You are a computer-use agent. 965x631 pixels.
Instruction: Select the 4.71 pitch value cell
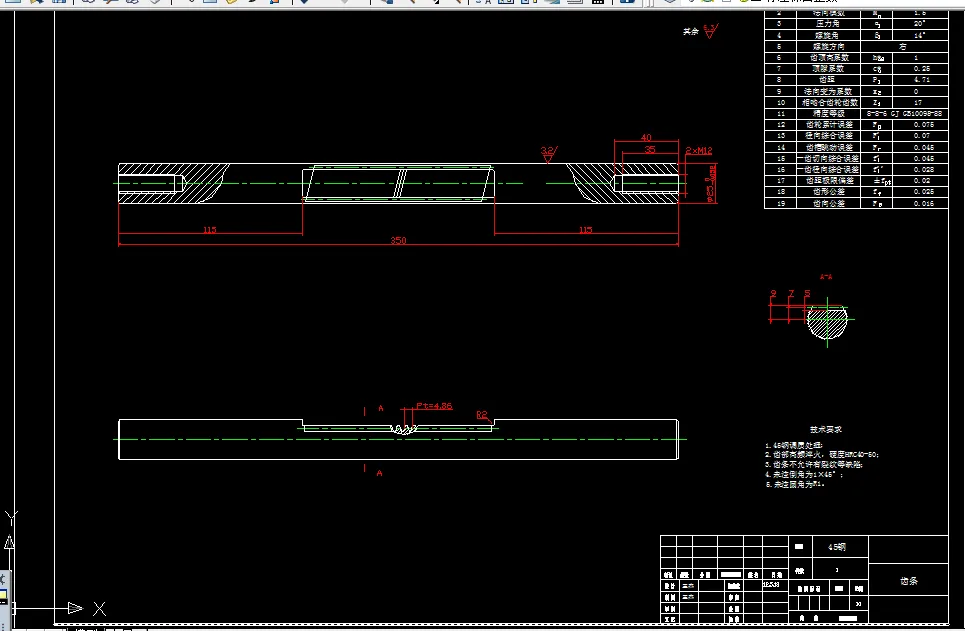click(921, 79)
